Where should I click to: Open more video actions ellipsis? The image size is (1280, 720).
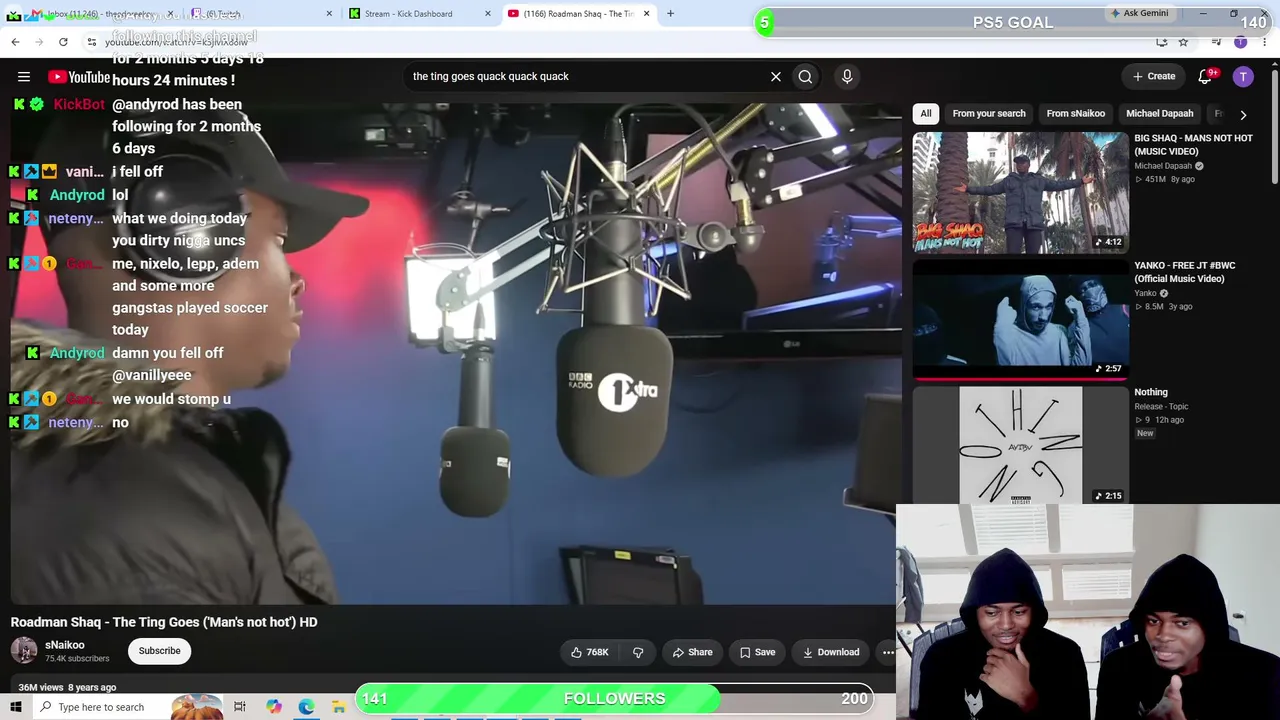(888, 652)
